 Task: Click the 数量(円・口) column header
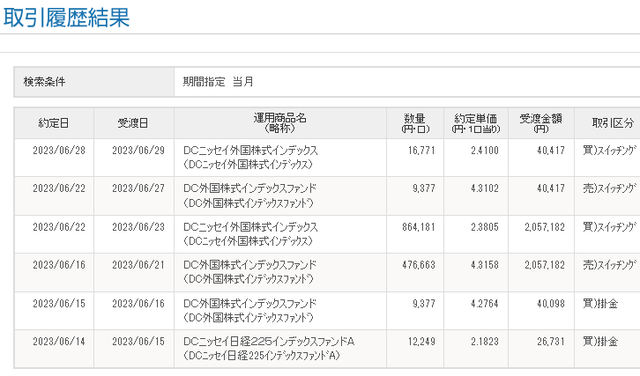(x=415, y=123)
